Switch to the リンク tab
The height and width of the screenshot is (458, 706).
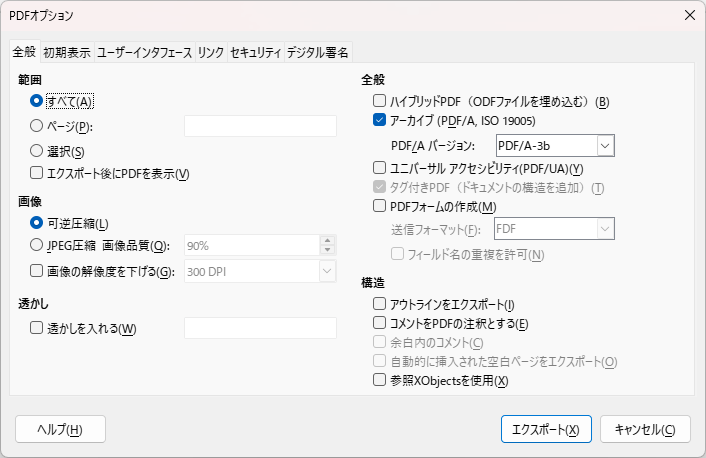click(211, 53)
